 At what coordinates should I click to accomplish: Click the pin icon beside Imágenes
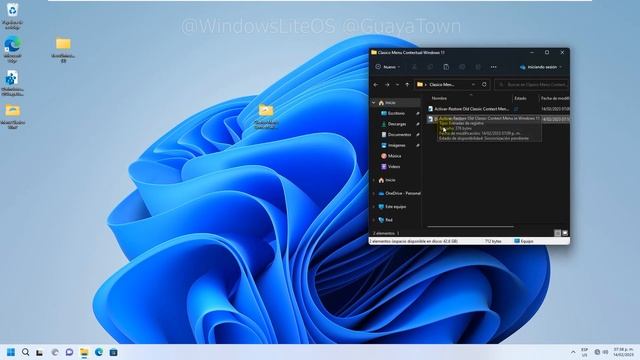tap(418, 145)
